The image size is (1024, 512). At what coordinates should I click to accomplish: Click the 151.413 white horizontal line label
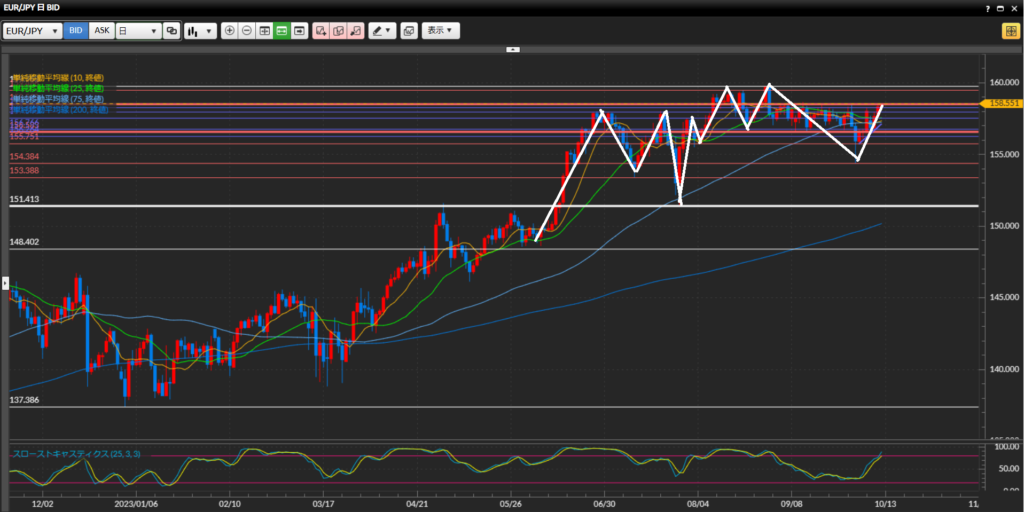point(25,200)
